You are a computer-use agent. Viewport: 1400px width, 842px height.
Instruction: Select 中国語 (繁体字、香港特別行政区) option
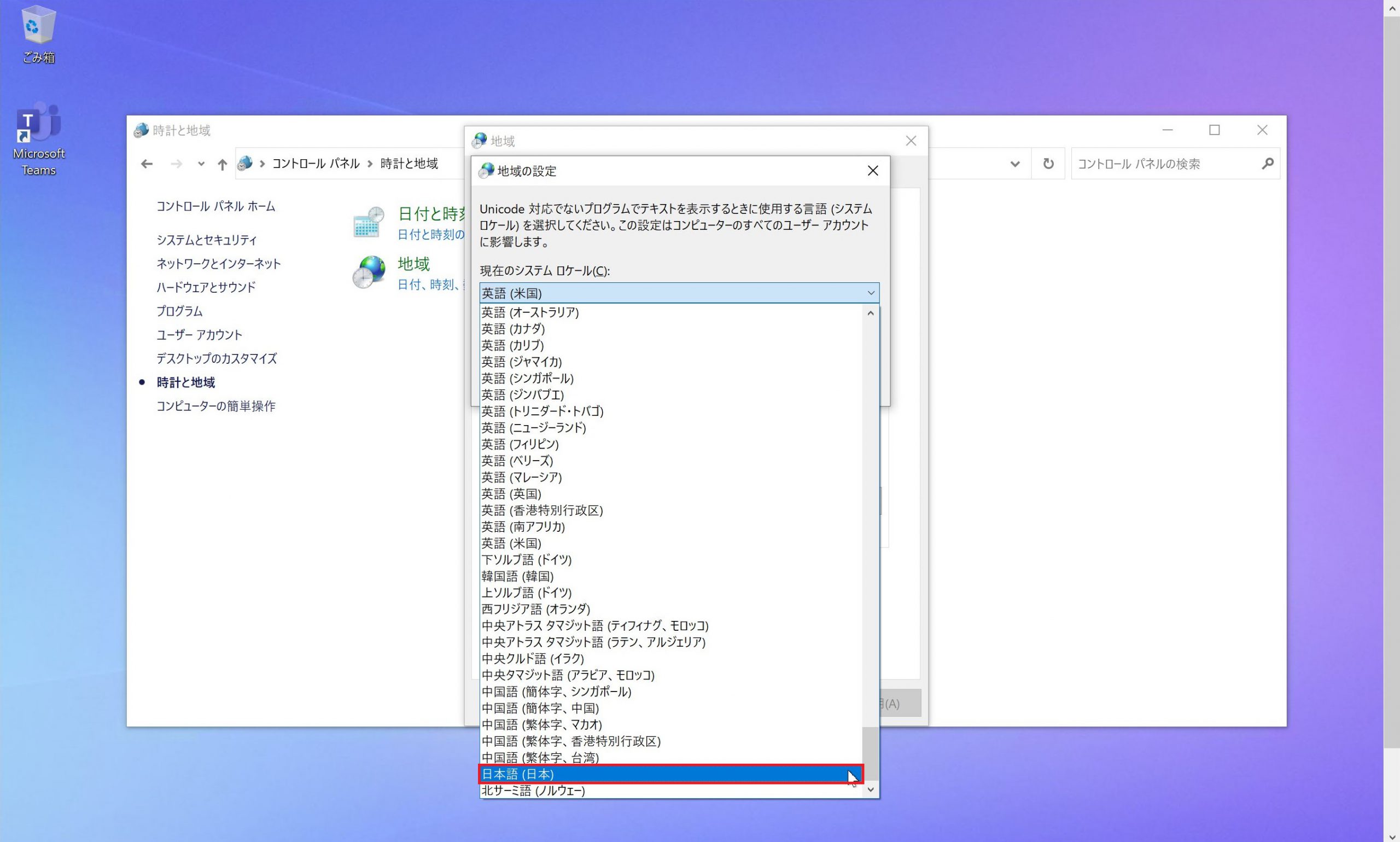click(x=671, y=741)
